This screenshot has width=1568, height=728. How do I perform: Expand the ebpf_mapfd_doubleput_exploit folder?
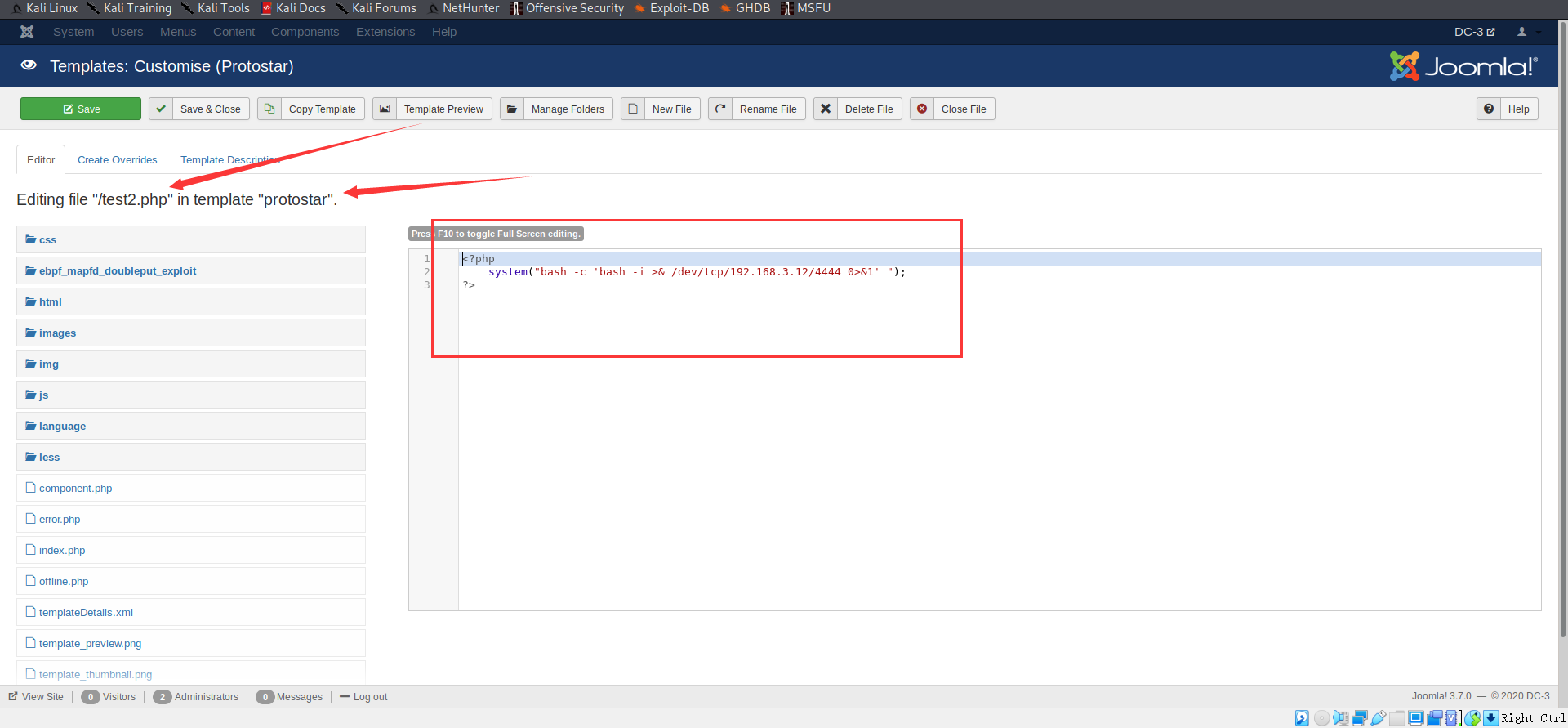tap(190, 270)
